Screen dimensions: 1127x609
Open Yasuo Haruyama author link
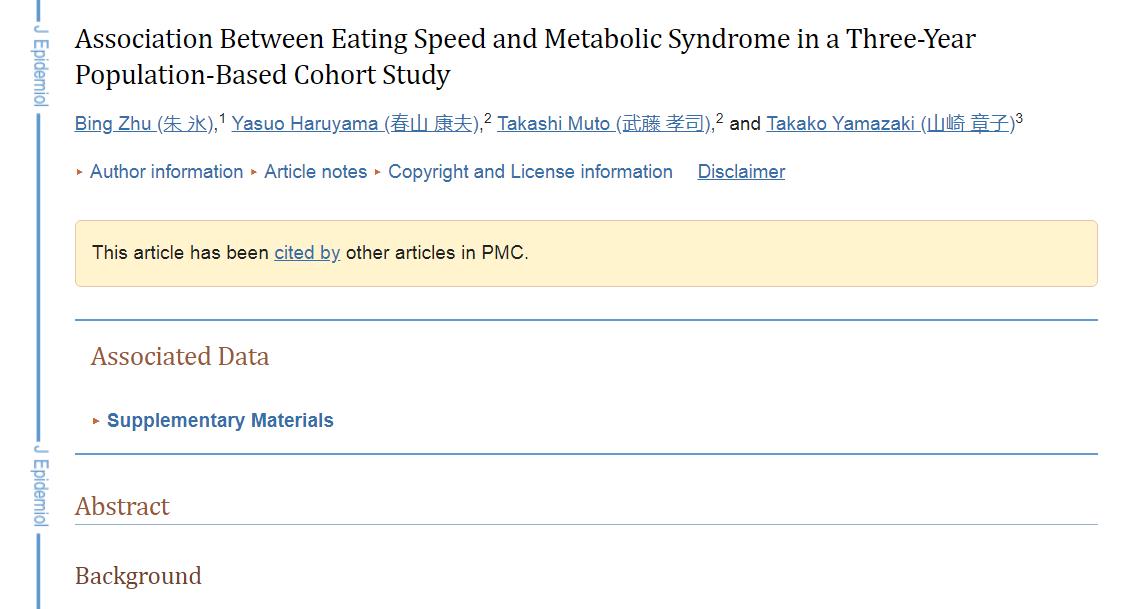355,124
